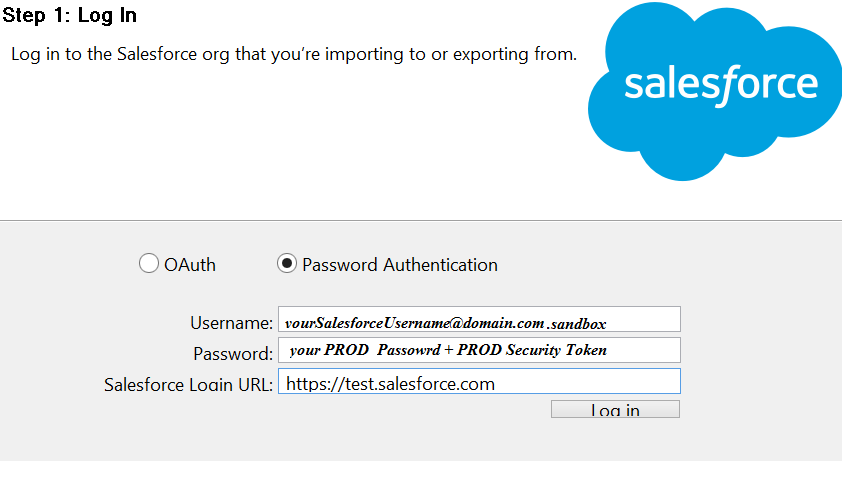Select the OAuth radio button
866x486 pixels.
click(x=149, y=263)
